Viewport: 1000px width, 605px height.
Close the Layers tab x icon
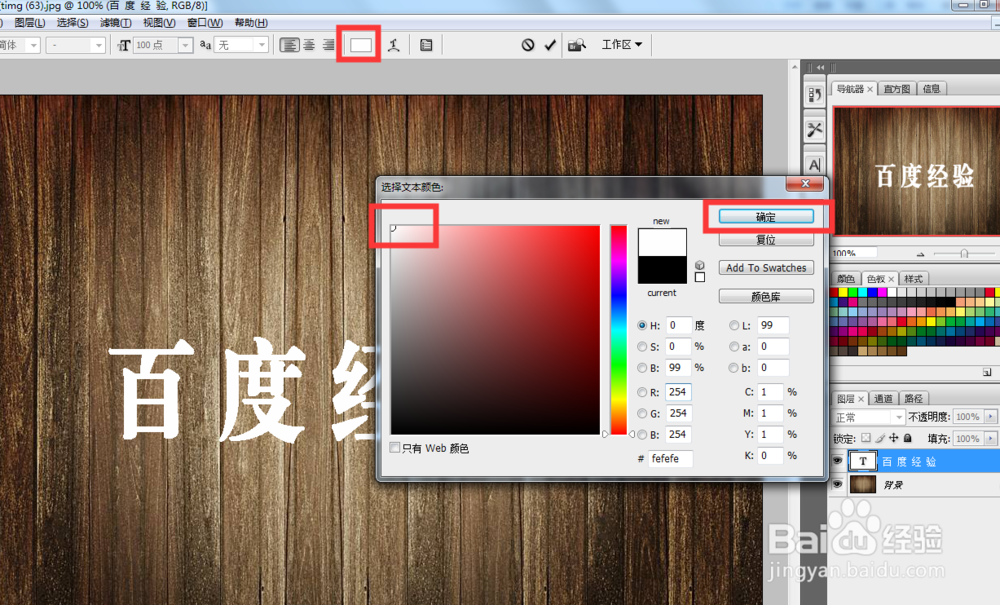860,399
